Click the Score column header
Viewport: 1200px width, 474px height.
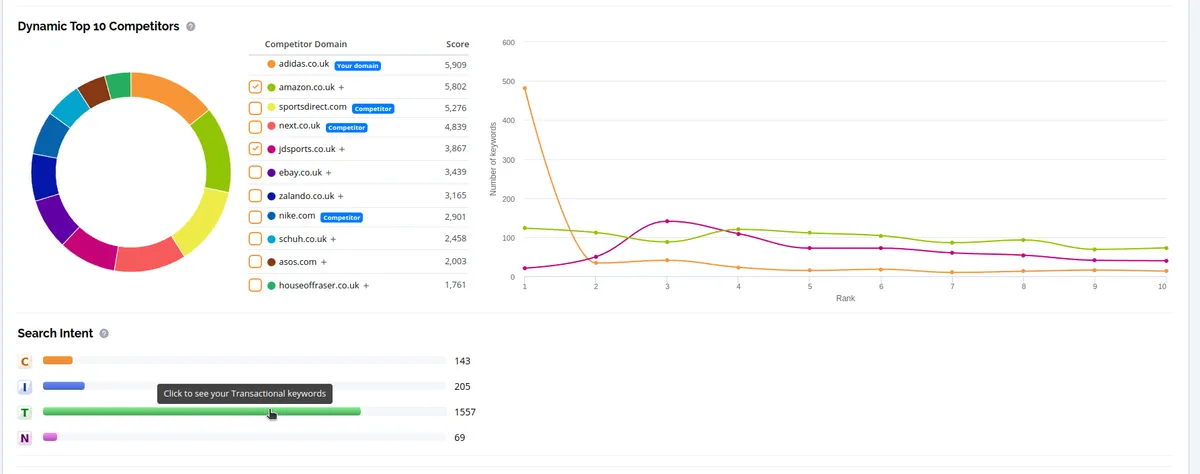(456, 45)
